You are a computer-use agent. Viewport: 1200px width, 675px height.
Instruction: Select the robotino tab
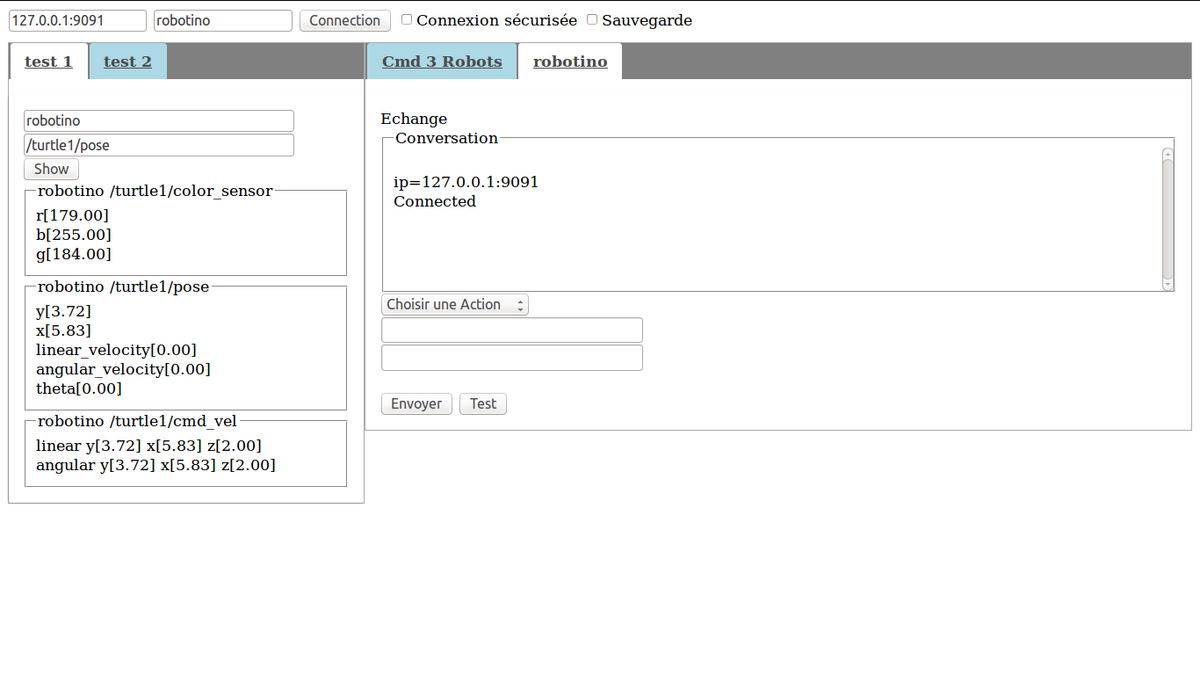click(570, 62)
